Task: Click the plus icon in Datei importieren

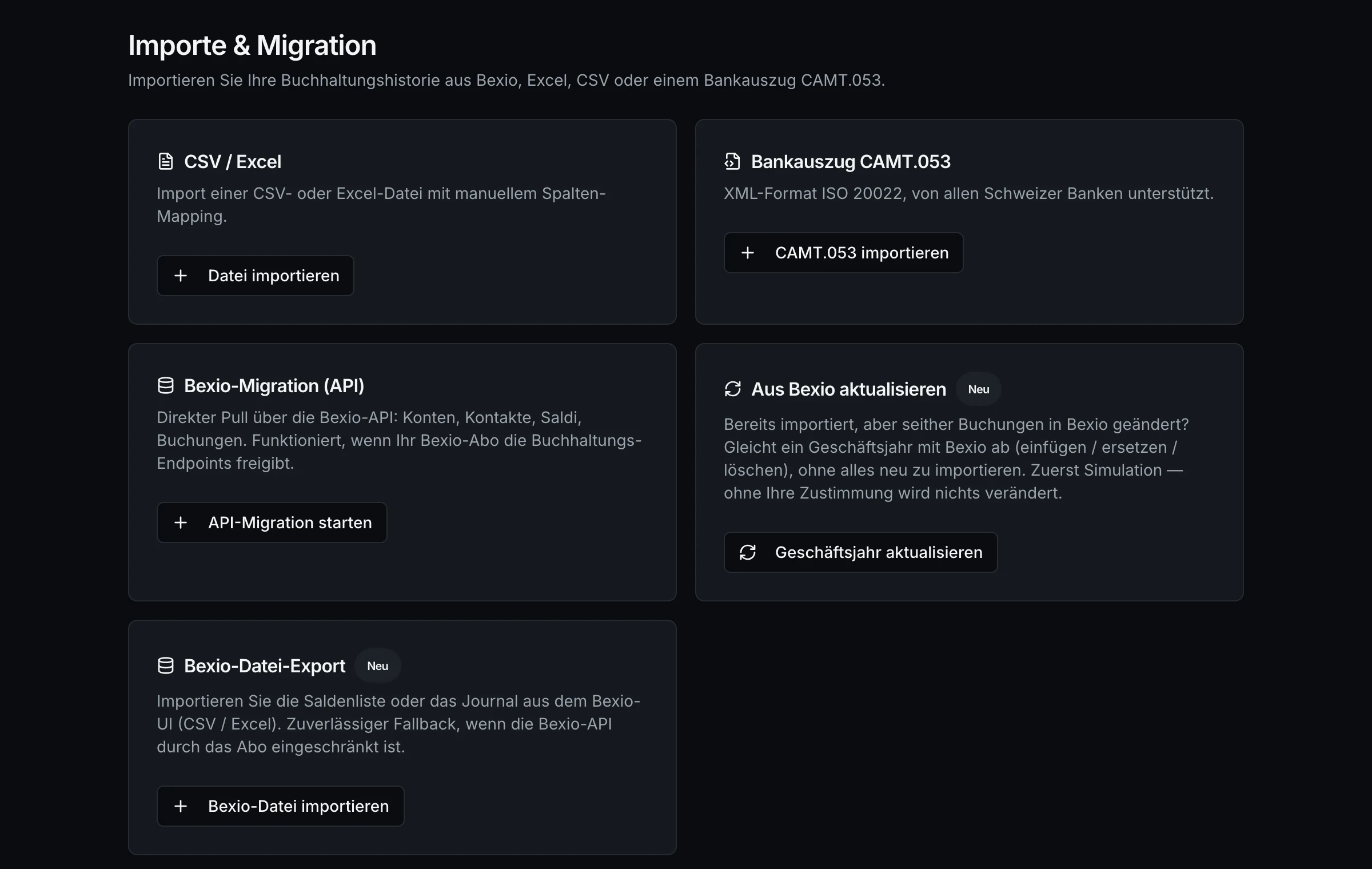Action: [x=181, y=276]
